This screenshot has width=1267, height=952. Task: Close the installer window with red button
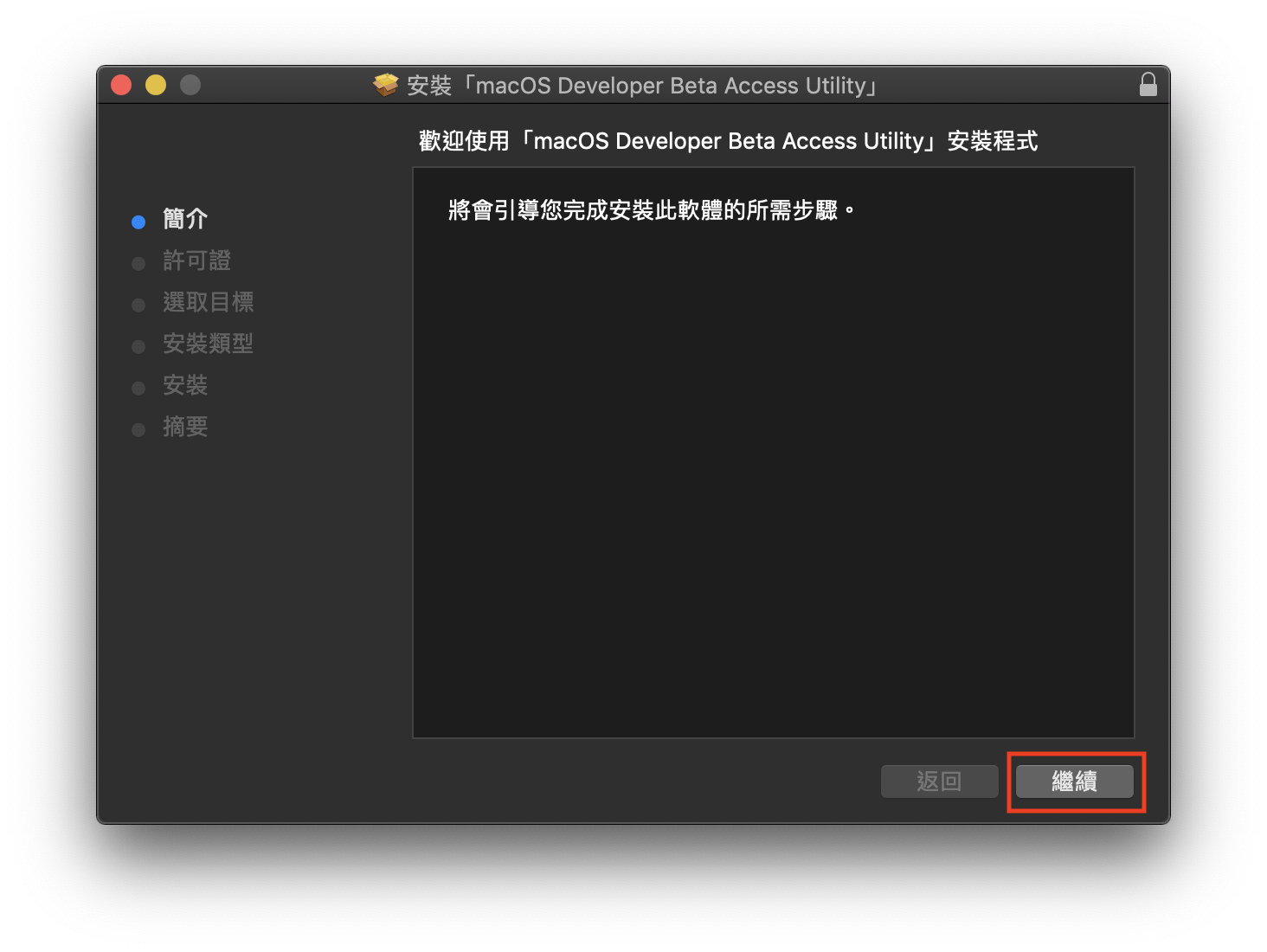pos(121,85)
